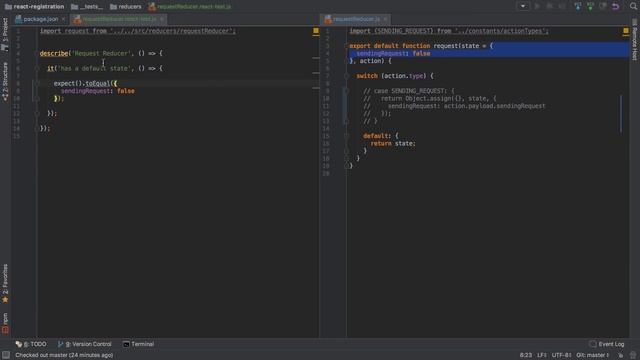Change line separator LF in status bar

pos(542,355)
